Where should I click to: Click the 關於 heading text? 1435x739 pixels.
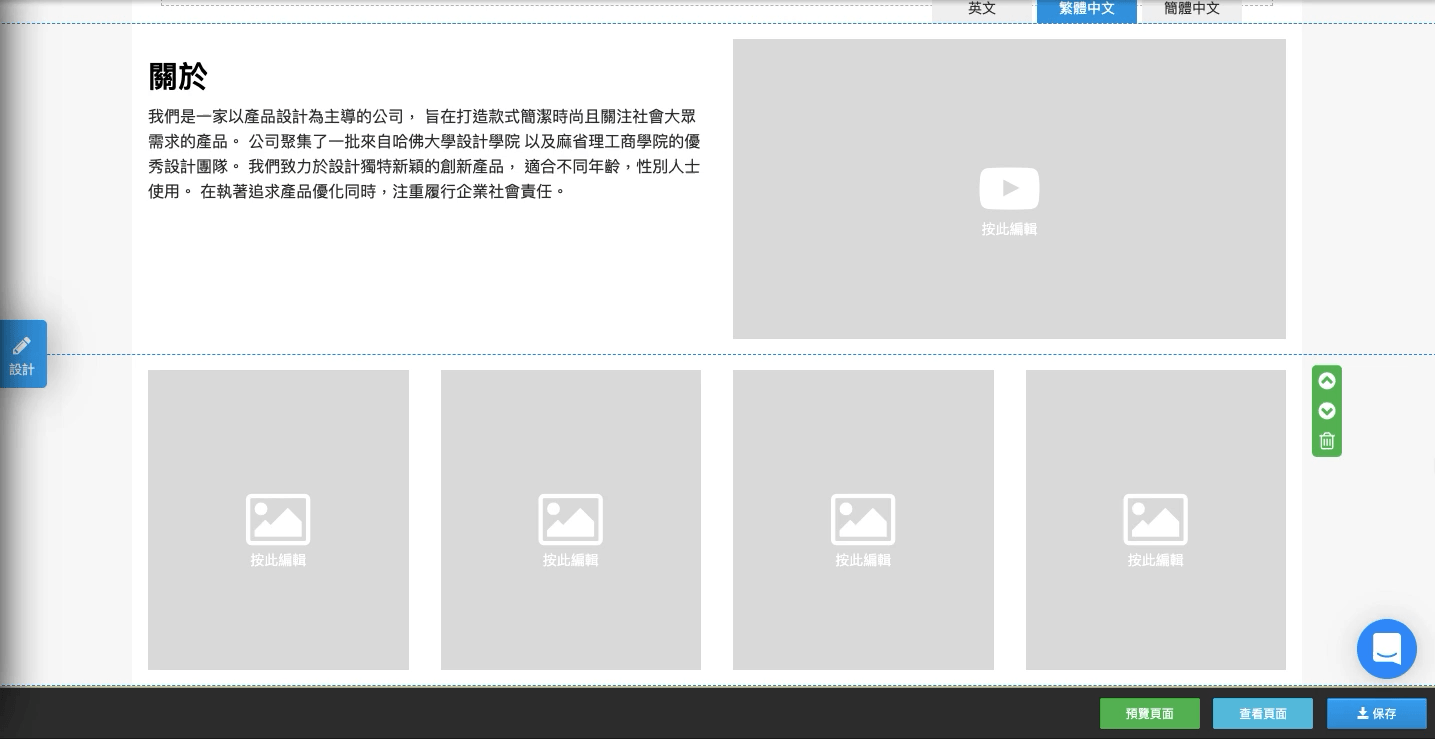178,77
